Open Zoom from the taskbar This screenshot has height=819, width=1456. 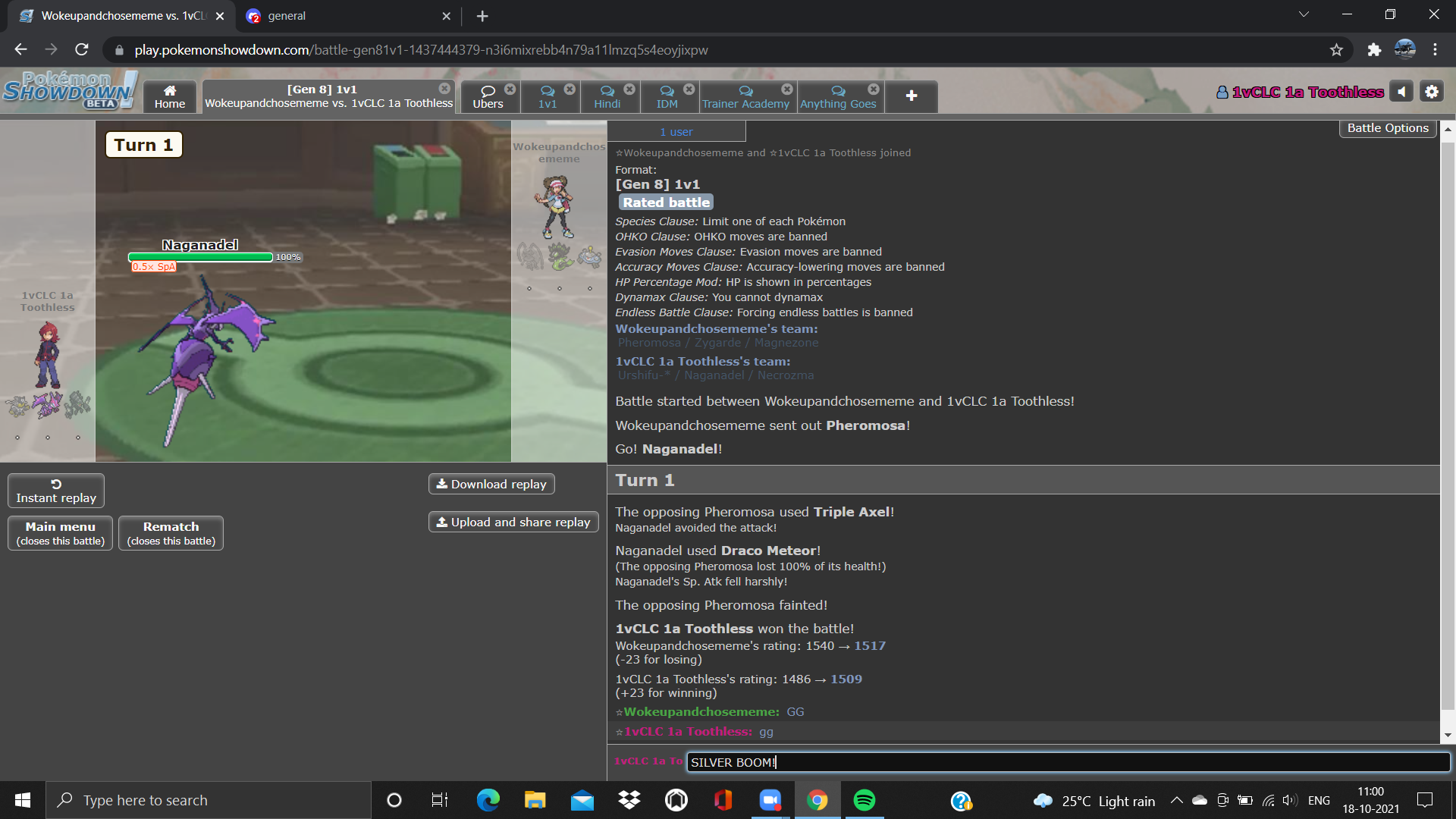coord(770,800)
